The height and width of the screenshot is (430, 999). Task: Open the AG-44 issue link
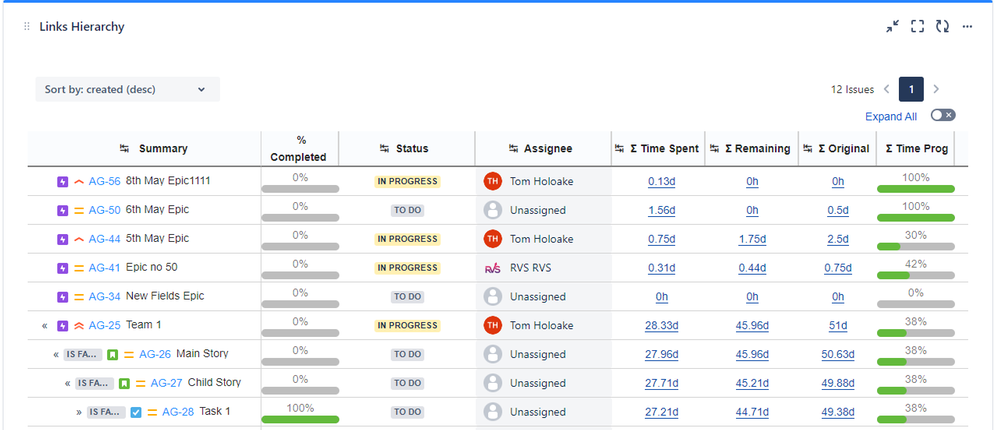coord(104,239)
